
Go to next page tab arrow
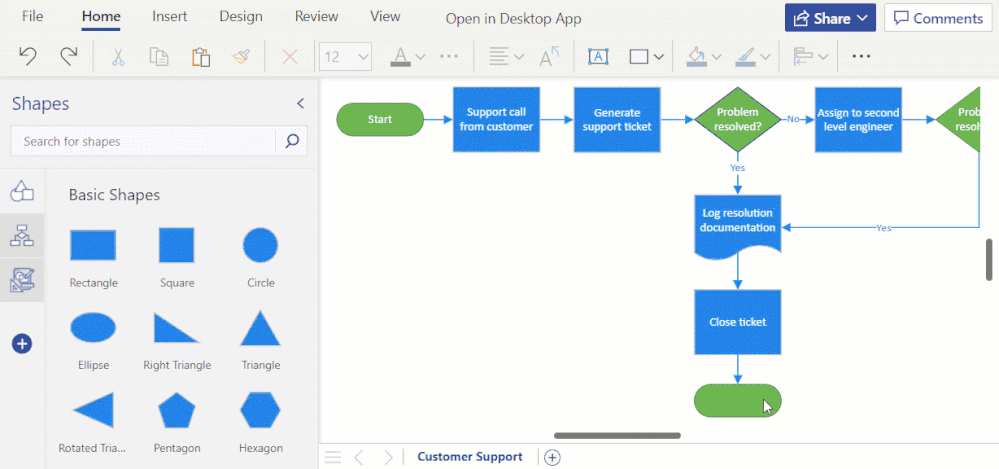click(388, 457)
